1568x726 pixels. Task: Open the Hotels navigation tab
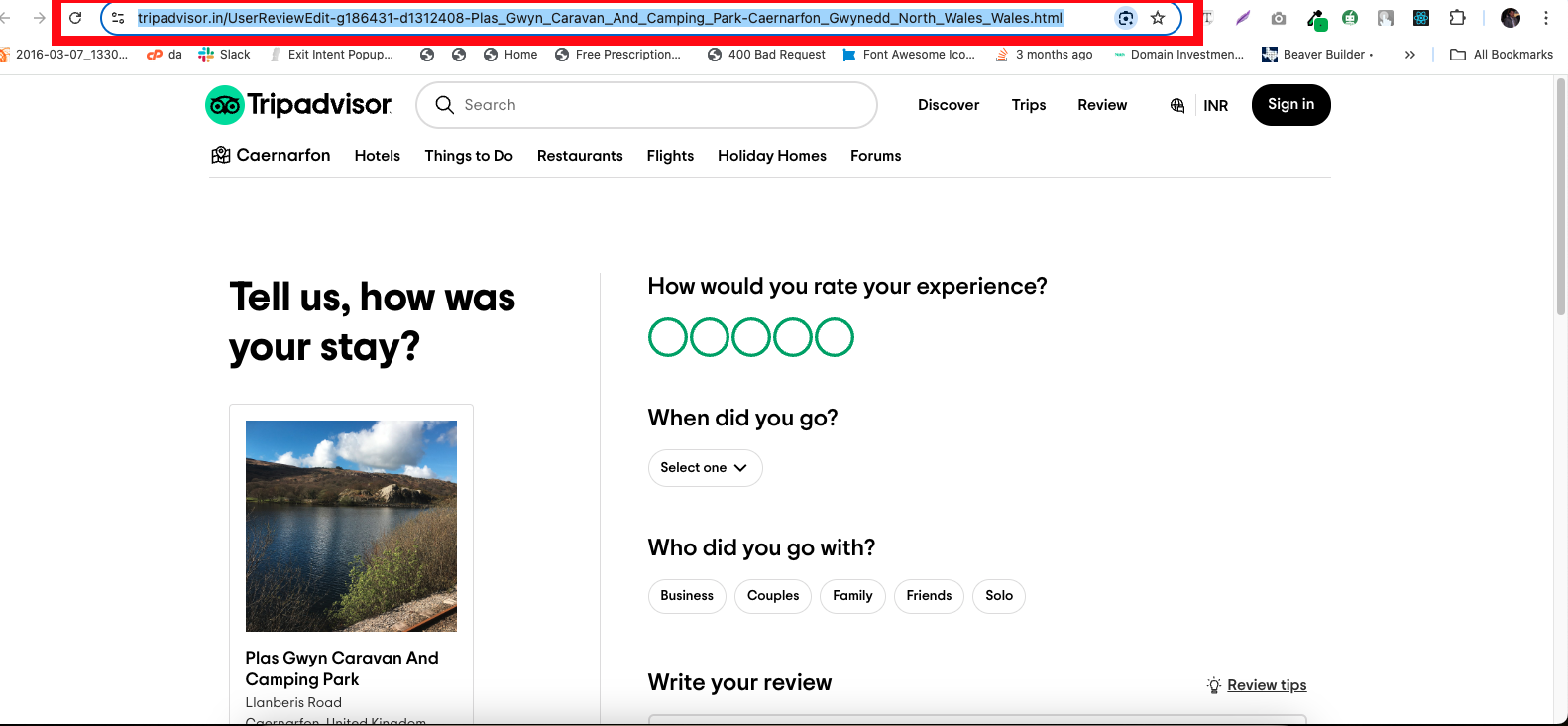[377, 156]
